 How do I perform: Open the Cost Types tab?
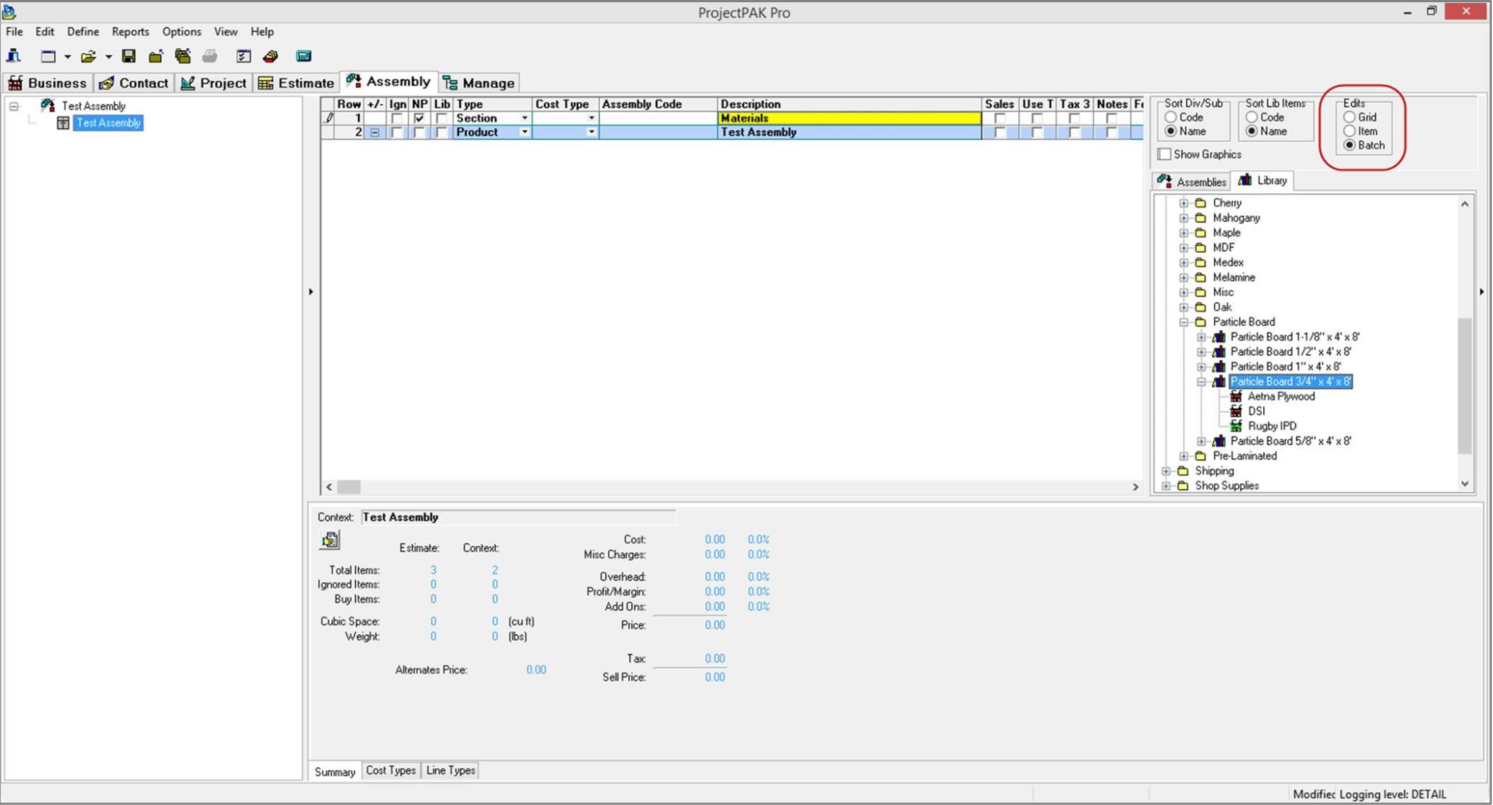click(x=391, y=770)
